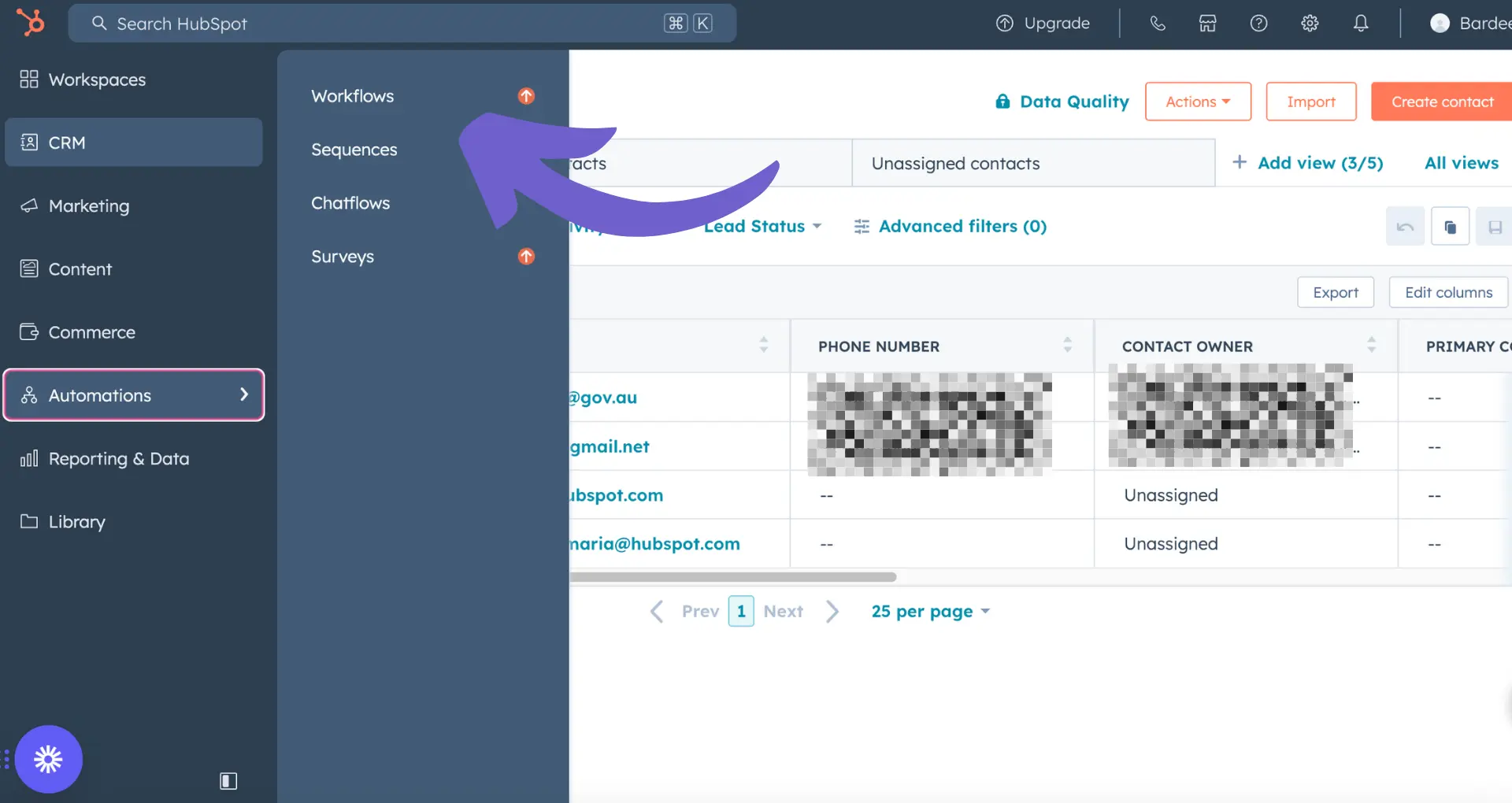Open the gmail.net contact email
This screenshot has width=1512, height=803.
click(610, 446)
